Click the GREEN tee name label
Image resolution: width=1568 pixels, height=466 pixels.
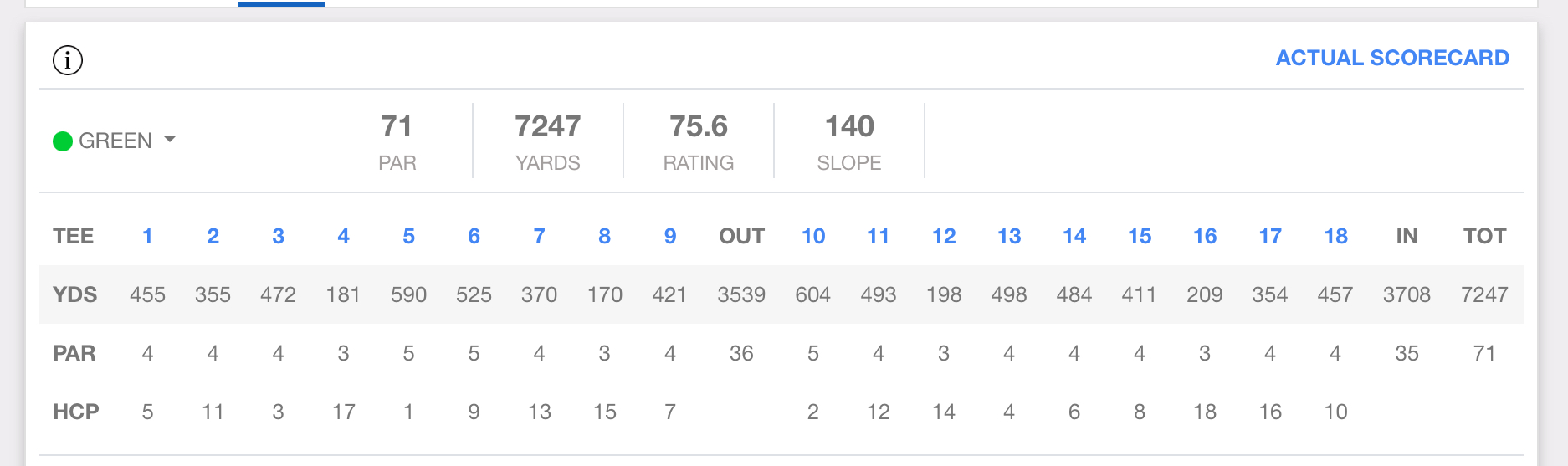click(115, 141)
